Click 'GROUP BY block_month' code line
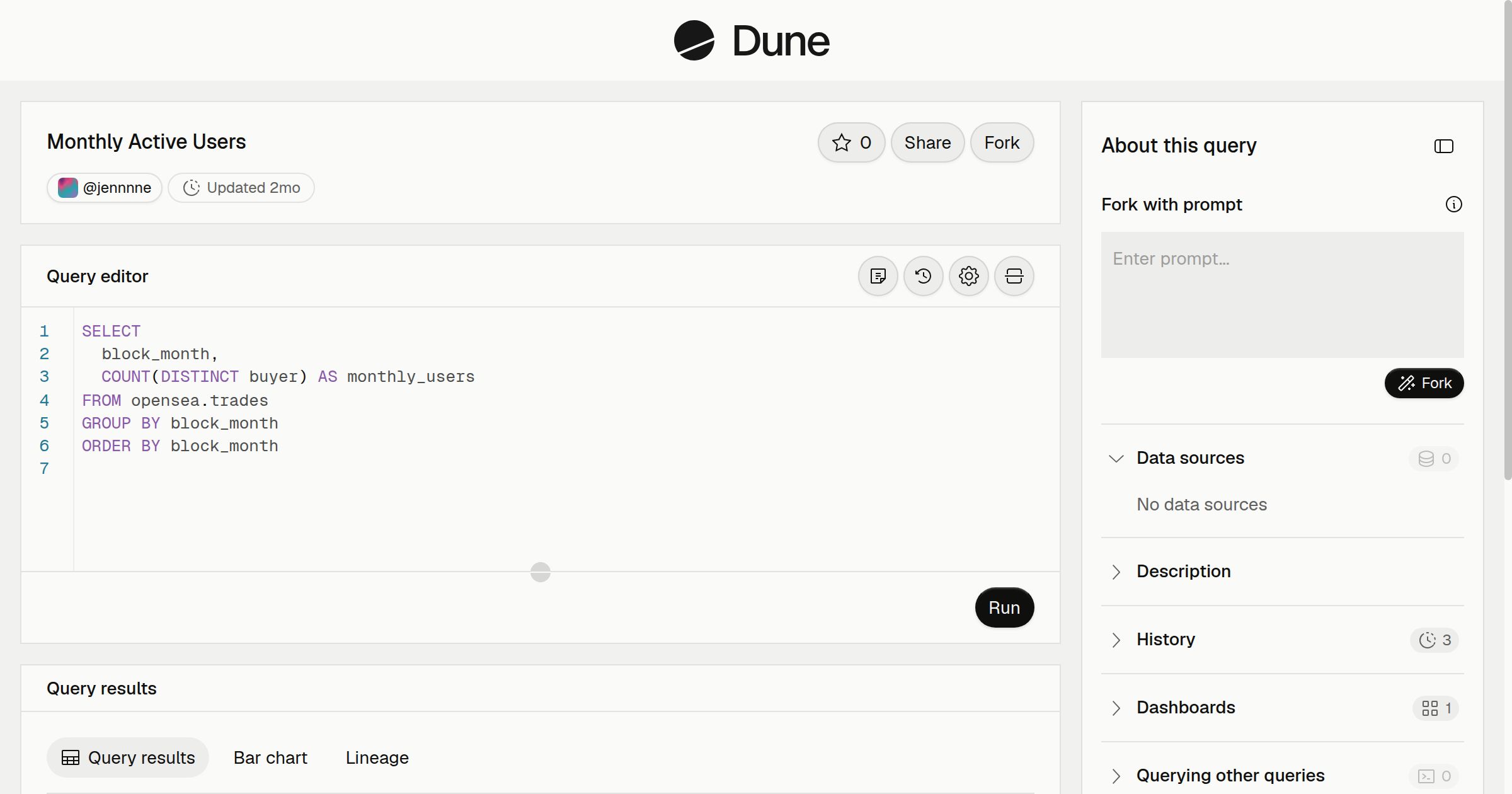This screenshot has width=1512, height=794. coord(180,423)
